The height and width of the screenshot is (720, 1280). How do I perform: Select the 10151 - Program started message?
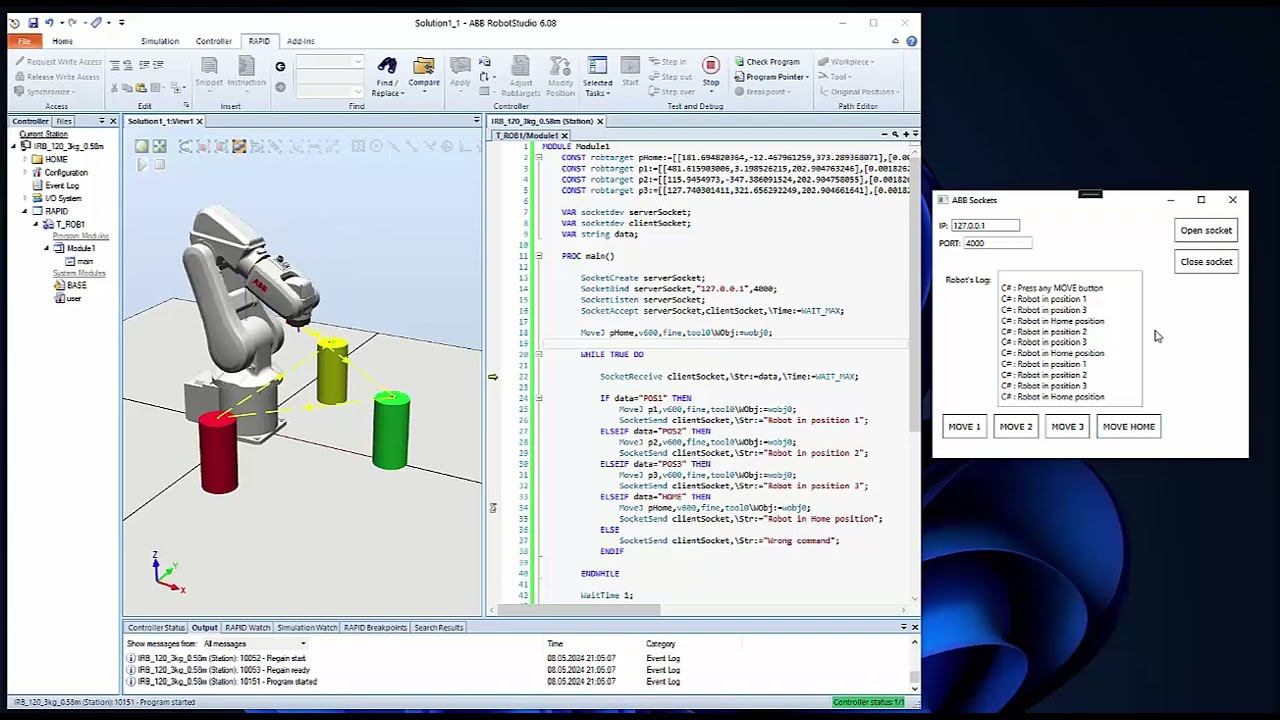222,682
